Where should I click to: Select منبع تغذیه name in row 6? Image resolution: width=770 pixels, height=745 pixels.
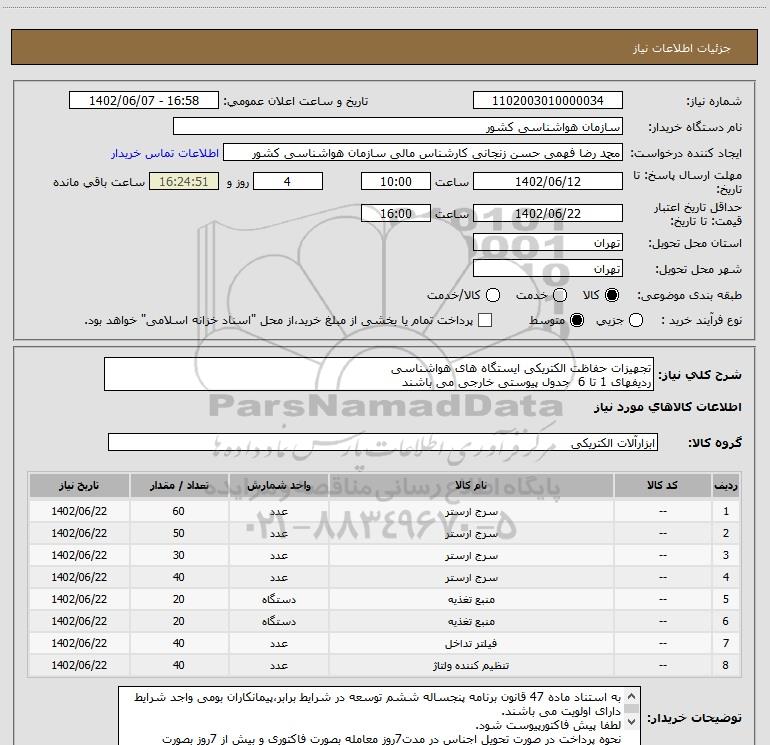pyautogui.click(x=471, y=621)
